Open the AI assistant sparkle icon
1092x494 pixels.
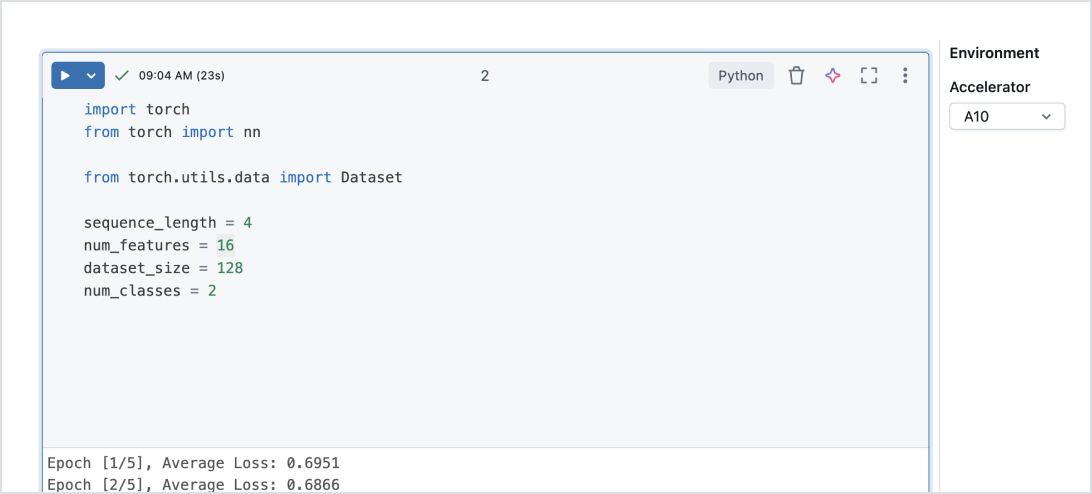point(832,76)
